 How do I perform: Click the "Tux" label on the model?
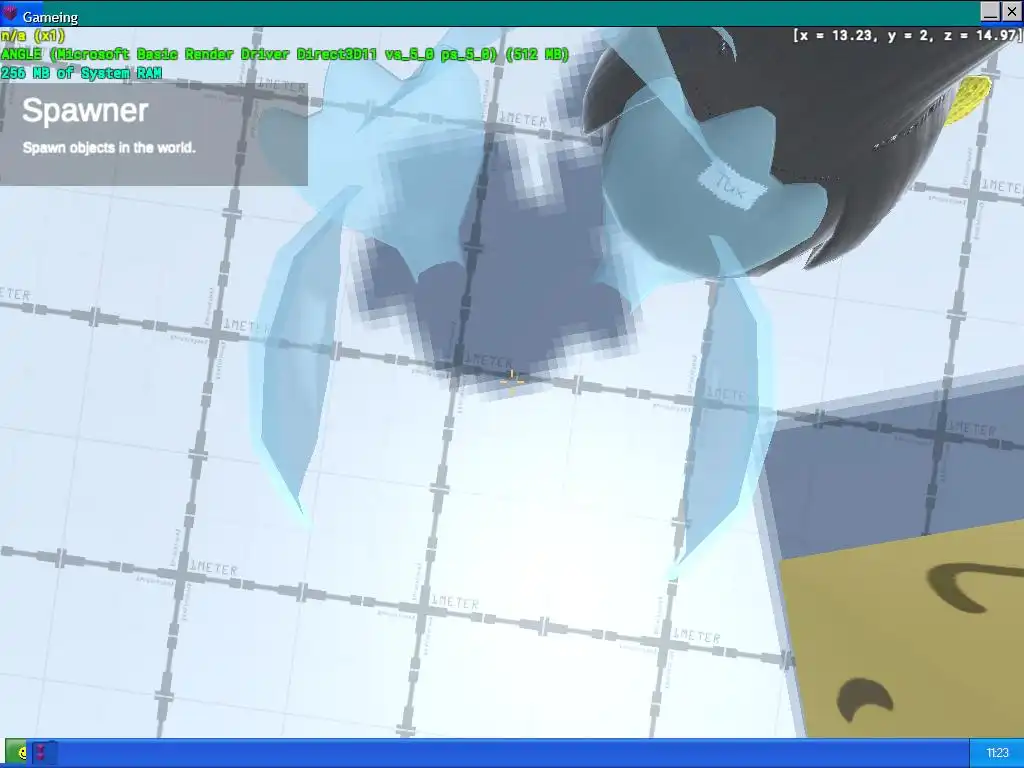click(x=731, y=184)
